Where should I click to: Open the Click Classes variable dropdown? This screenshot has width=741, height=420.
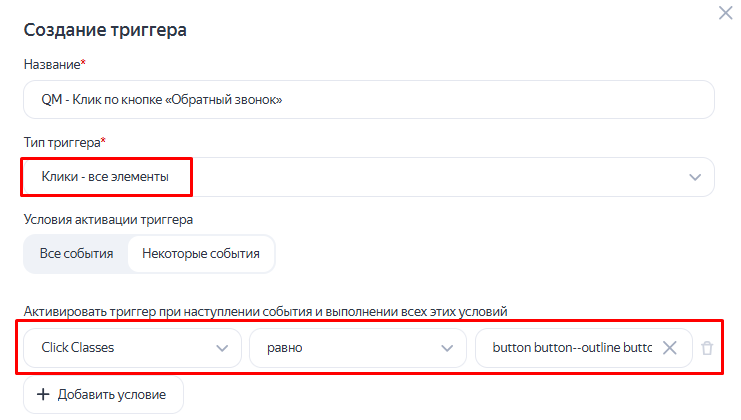point(132,348)
